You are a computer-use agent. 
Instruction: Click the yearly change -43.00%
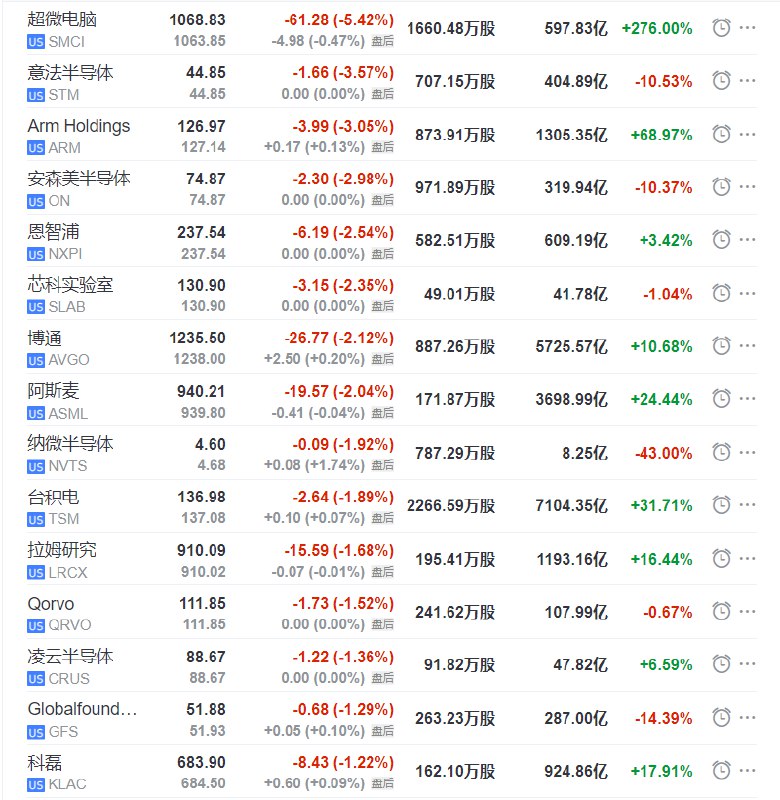[x=664, y=453]
